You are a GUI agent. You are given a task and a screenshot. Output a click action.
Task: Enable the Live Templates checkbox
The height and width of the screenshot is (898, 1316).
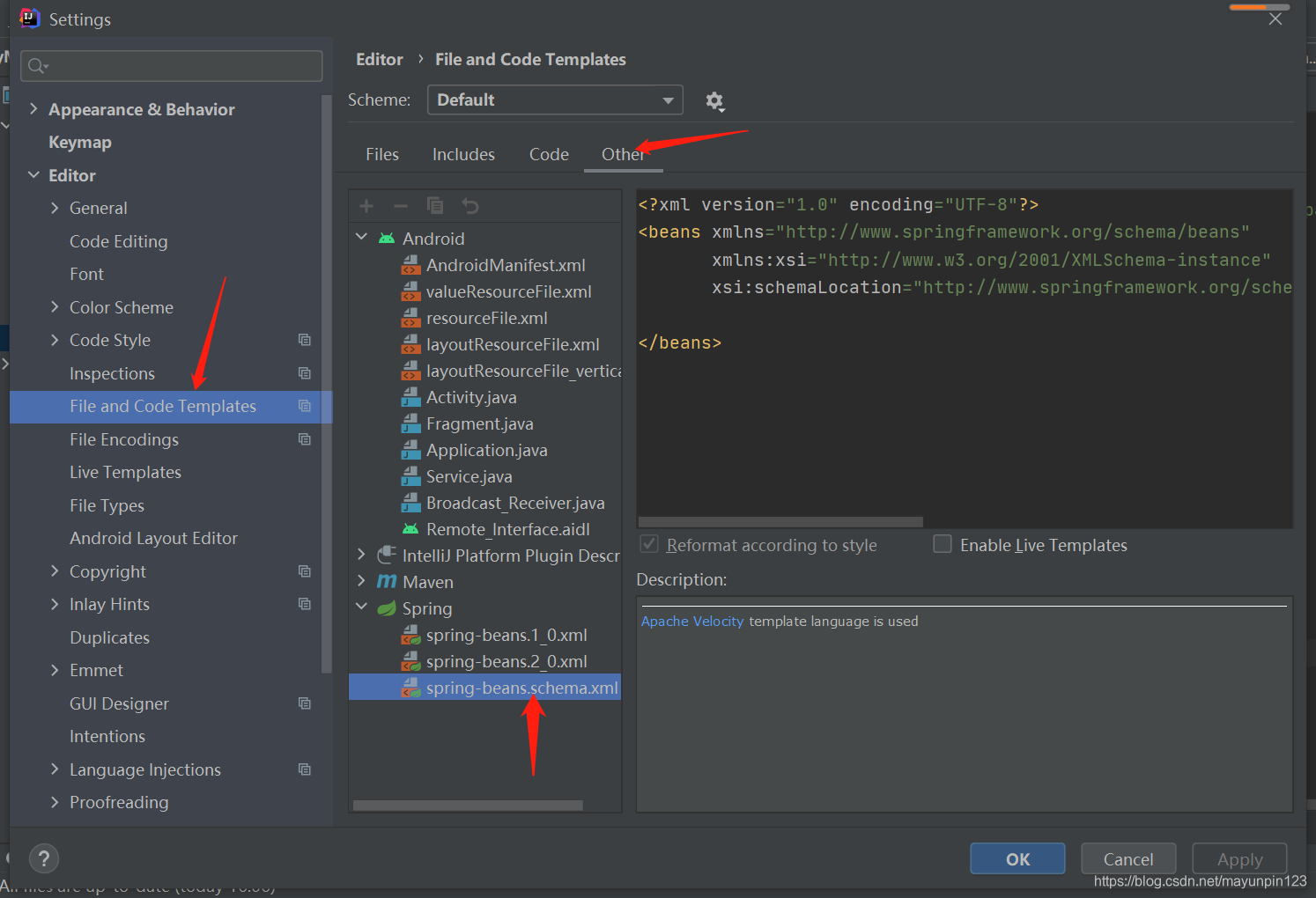(x=942, y=544)
